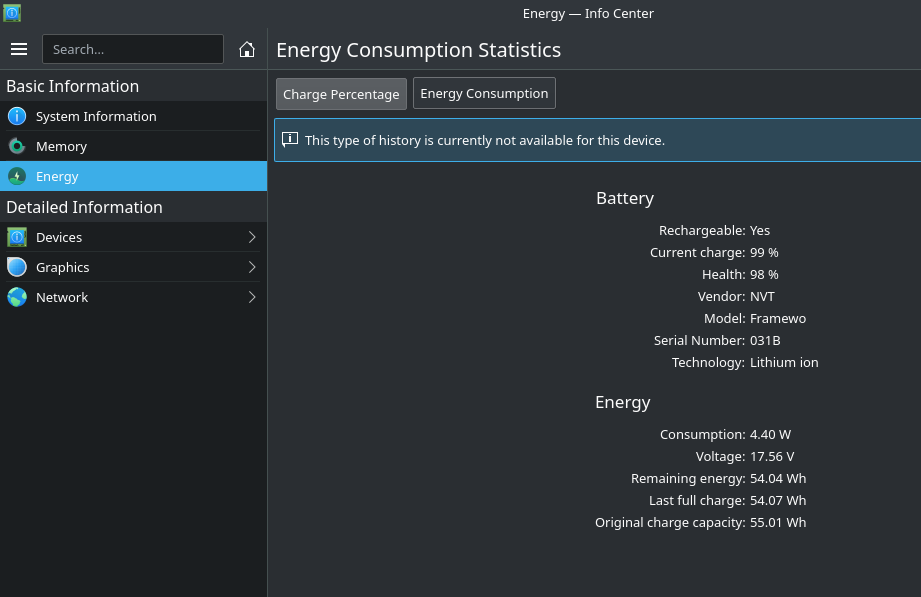Viewport: 921px width, 597px height.
Task: Click the Devices sidebar icon
Action: pos(17,237)
